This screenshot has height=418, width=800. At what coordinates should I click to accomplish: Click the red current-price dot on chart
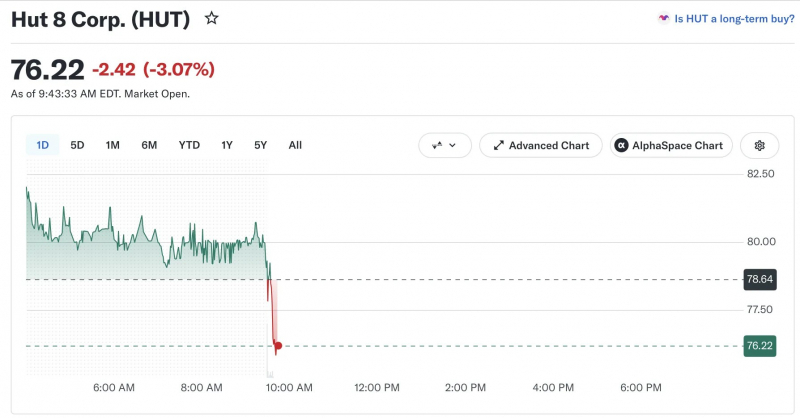[278, 346]
